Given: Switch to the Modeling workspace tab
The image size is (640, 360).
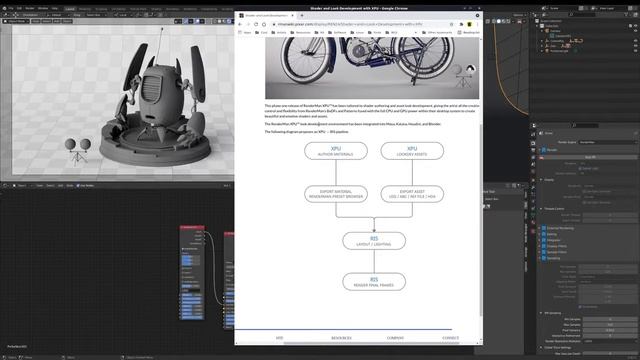Looking at the screenshot, I should click(85, 9).
